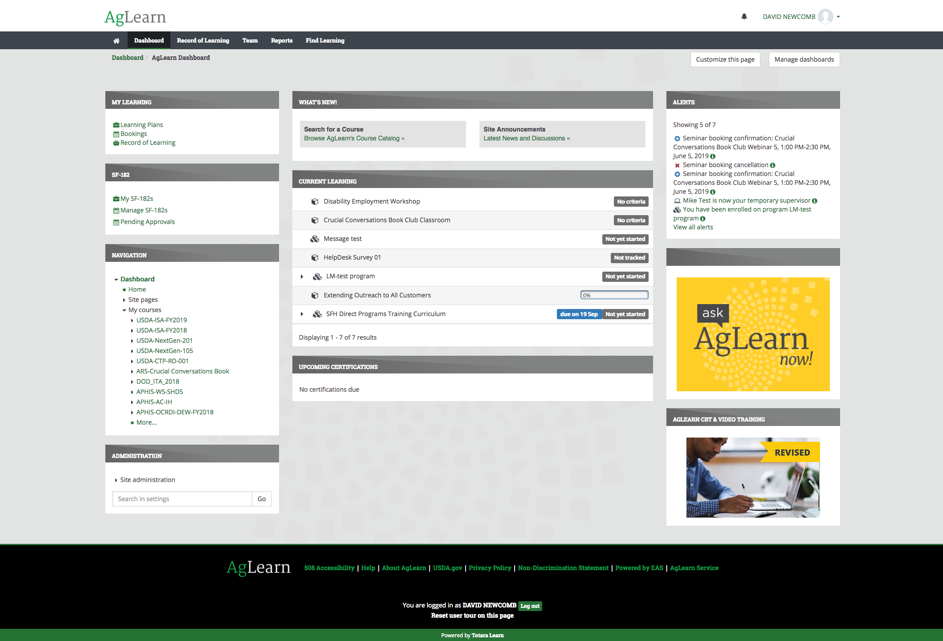Click the home icon in navbar
This screenshot has height=641, width=943.
[116, 41]
